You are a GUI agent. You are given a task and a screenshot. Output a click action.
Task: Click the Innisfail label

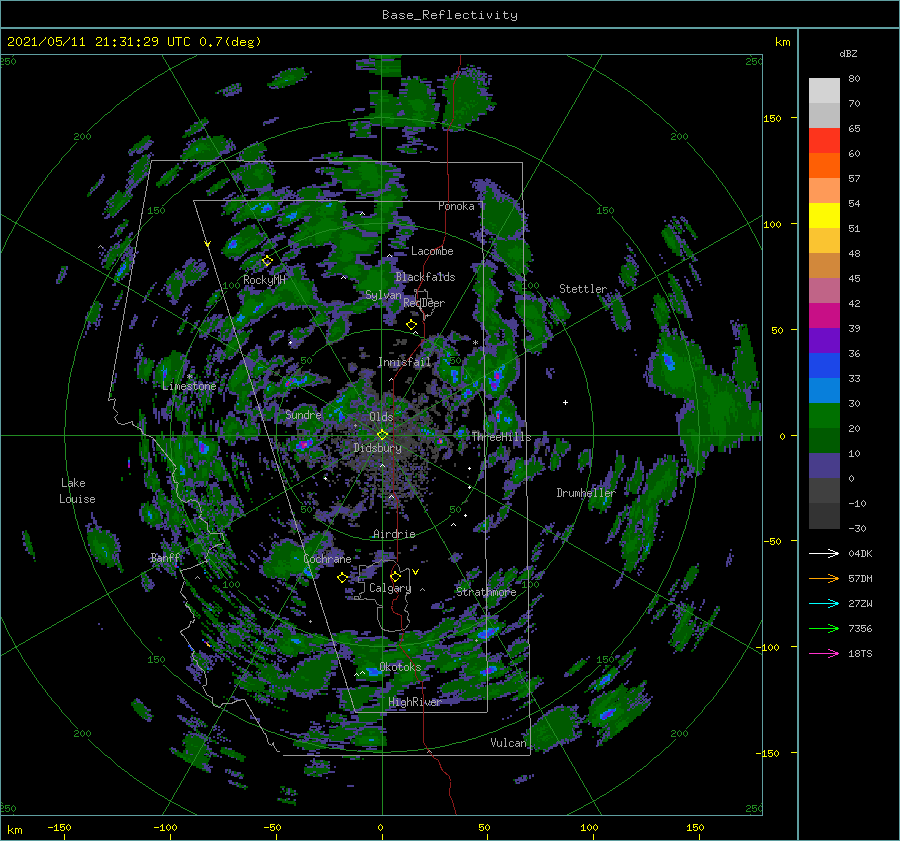click(x=404, y=362)
